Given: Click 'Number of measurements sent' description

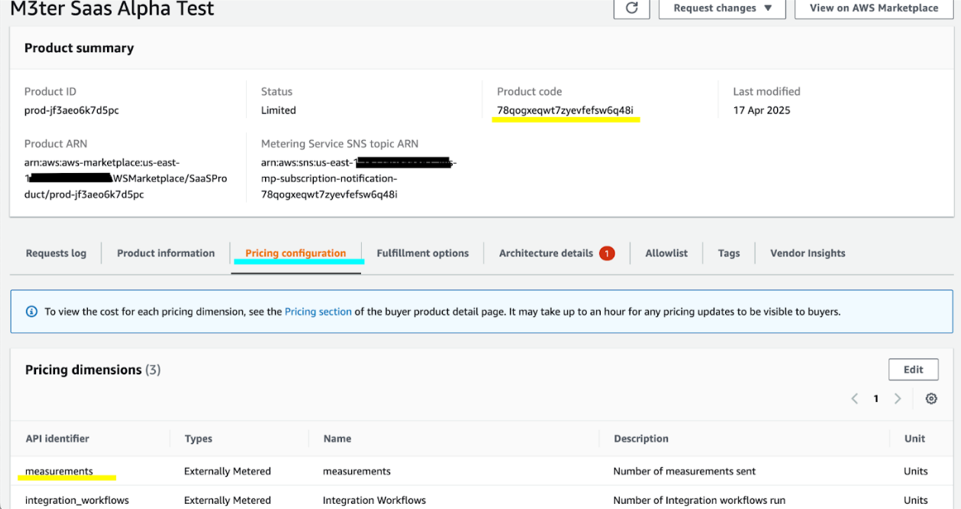Looking at the screenshot, I should (x=684, y=471).
